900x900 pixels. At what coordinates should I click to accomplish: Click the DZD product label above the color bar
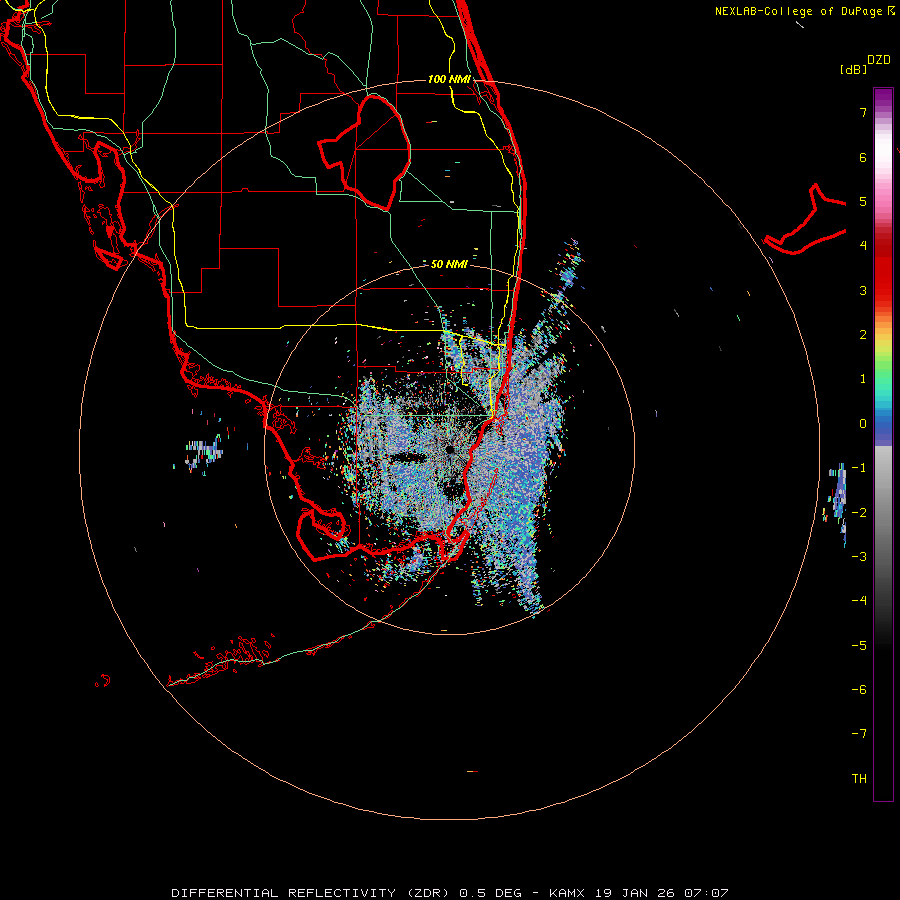pos(879,60)
